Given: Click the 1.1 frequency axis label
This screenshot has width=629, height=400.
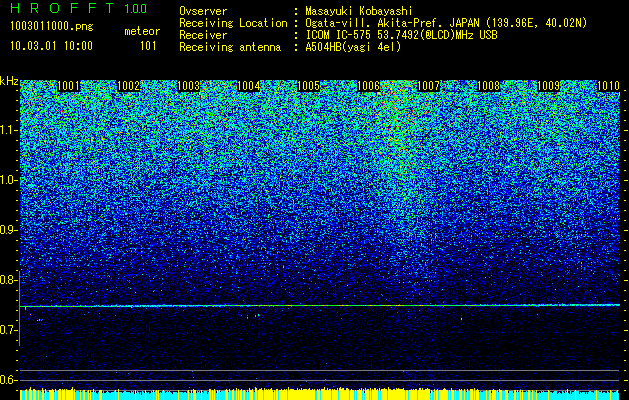Looking at the screenshot, I should (8, 130).
